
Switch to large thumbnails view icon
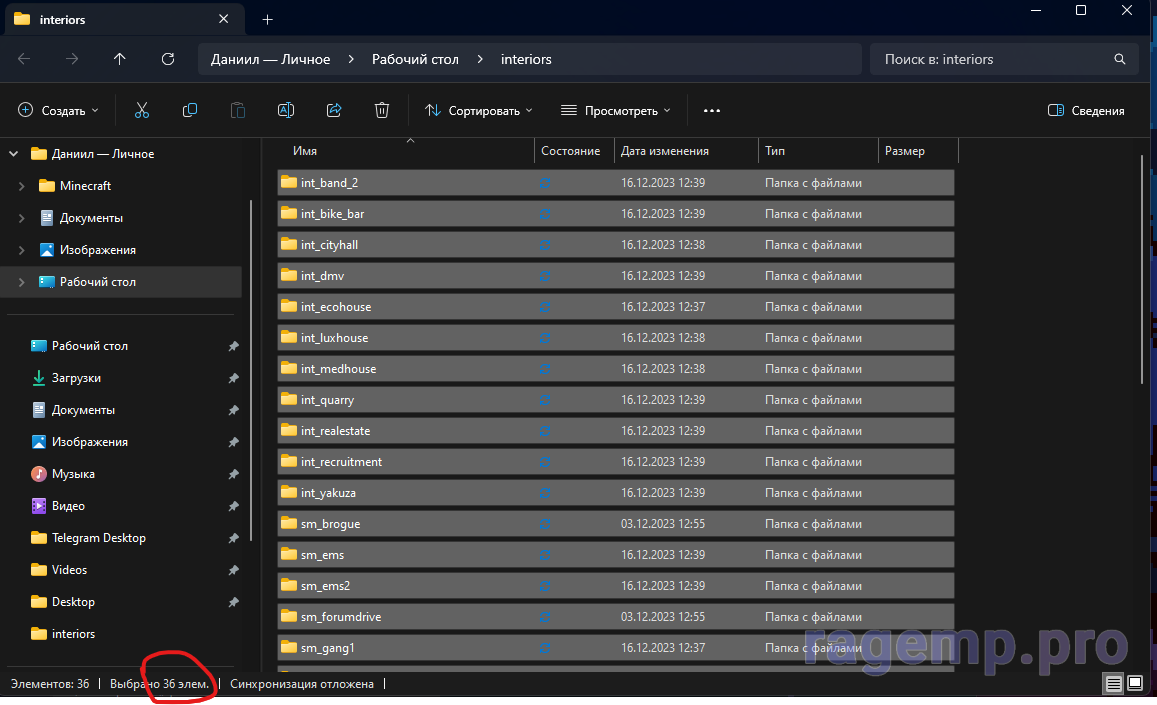coord(1135,684)
